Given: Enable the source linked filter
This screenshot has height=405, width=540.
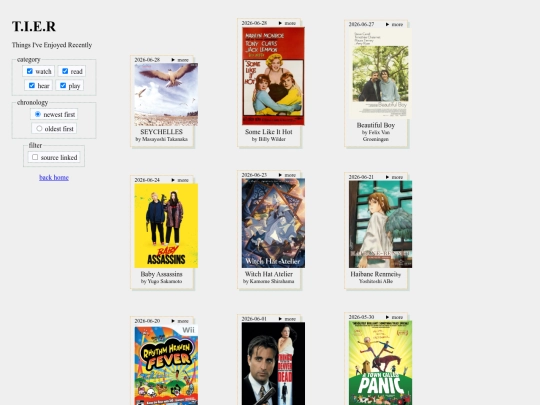Looking at the screenshot, I should click(x=35, y=157).
